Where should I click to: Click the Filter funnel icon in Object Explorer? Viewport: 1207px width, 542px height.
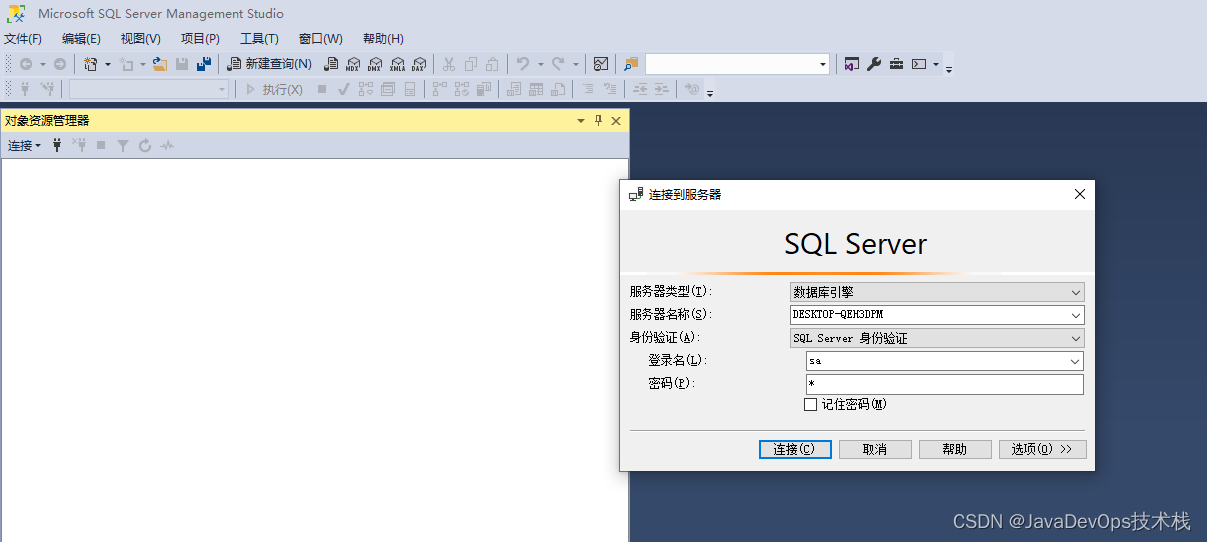[123, 146]
